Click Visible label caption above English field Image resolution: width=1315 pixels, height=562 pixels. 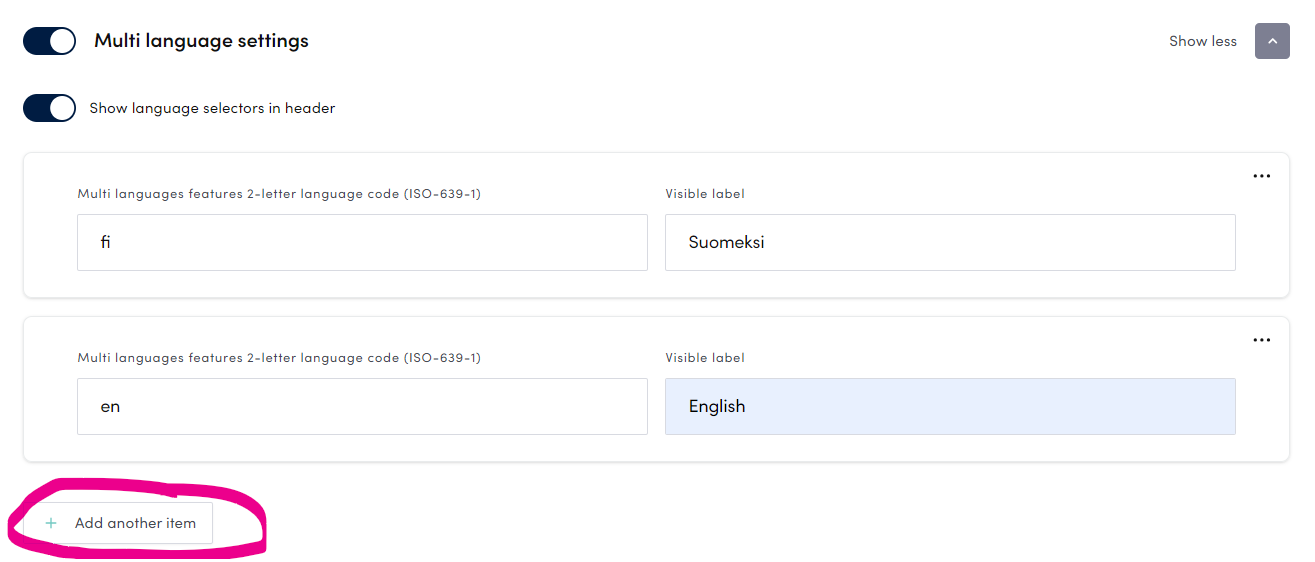click(704, 358)
